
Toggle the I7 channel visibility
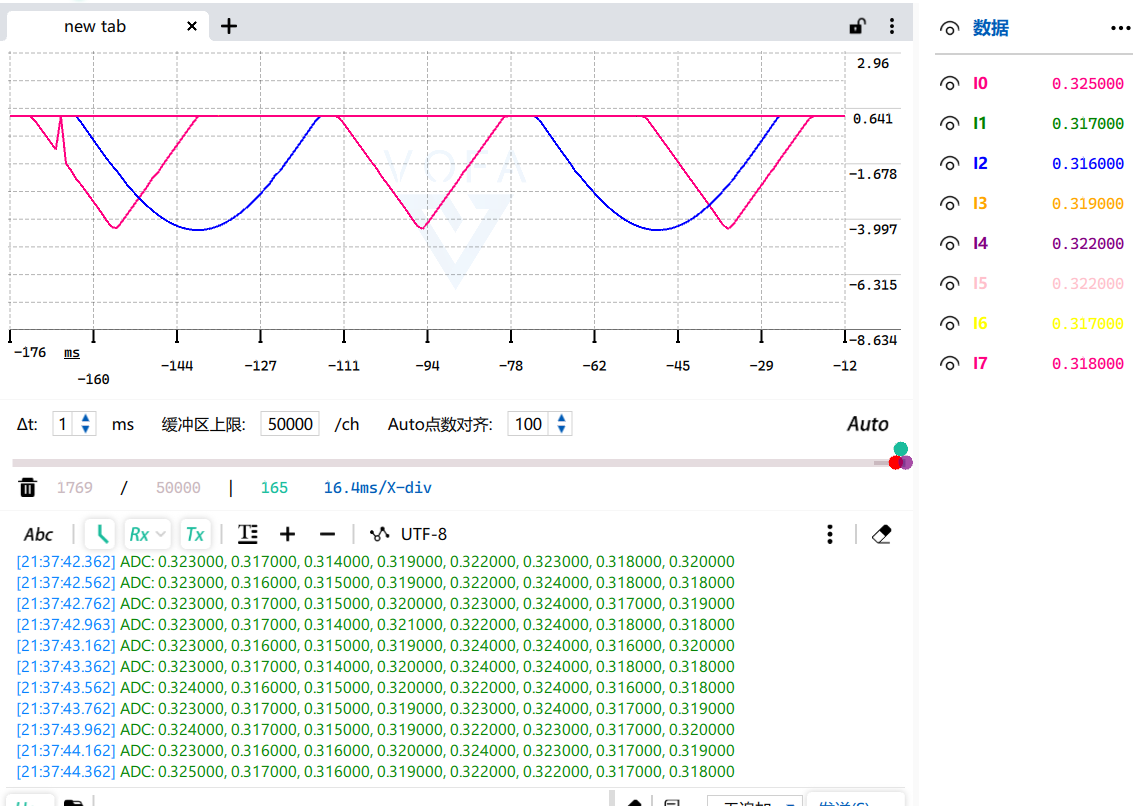tap(949, 364)
